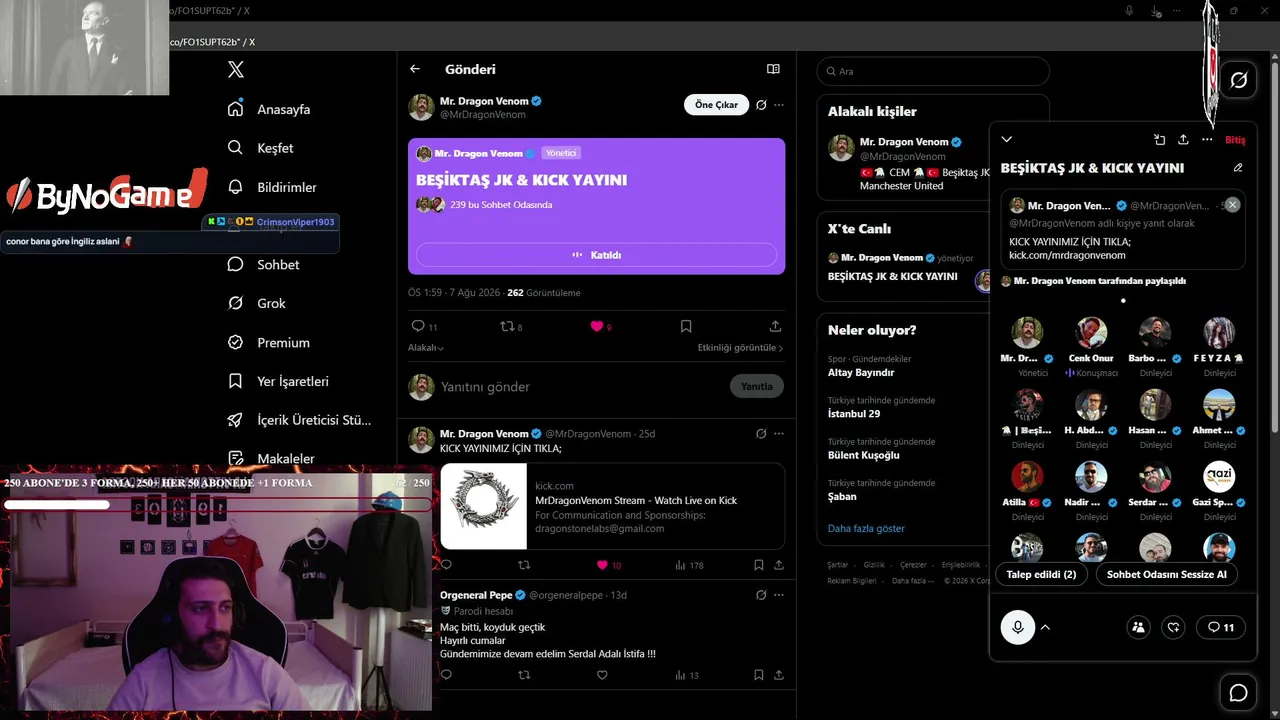The width and height of the screenshot is (1280, 720).
Task: Open Bildirimler in the sidebar
Action: click(272, 187)
